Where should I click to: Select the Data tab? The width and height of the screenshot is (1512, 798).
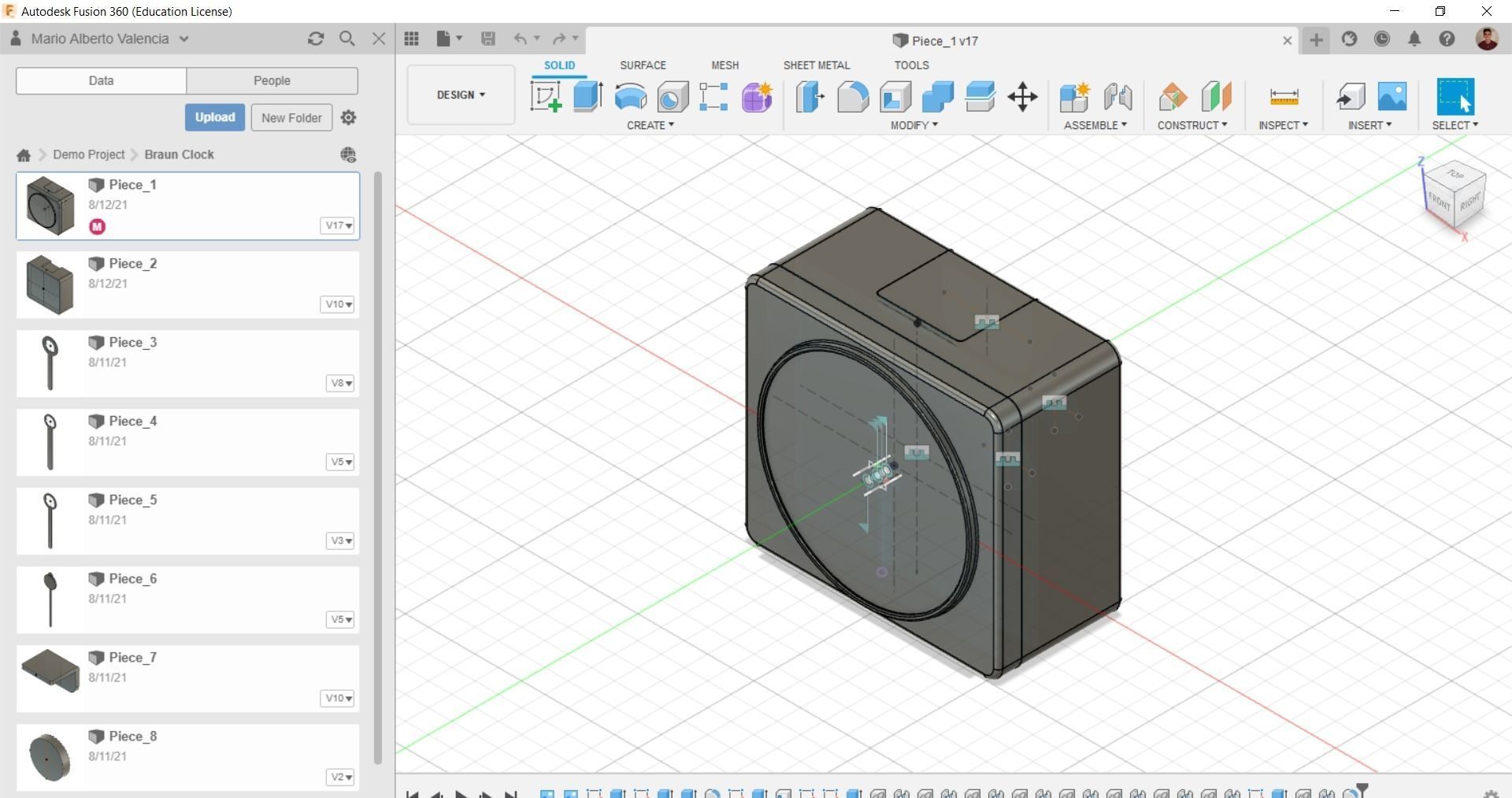(101, 80)
